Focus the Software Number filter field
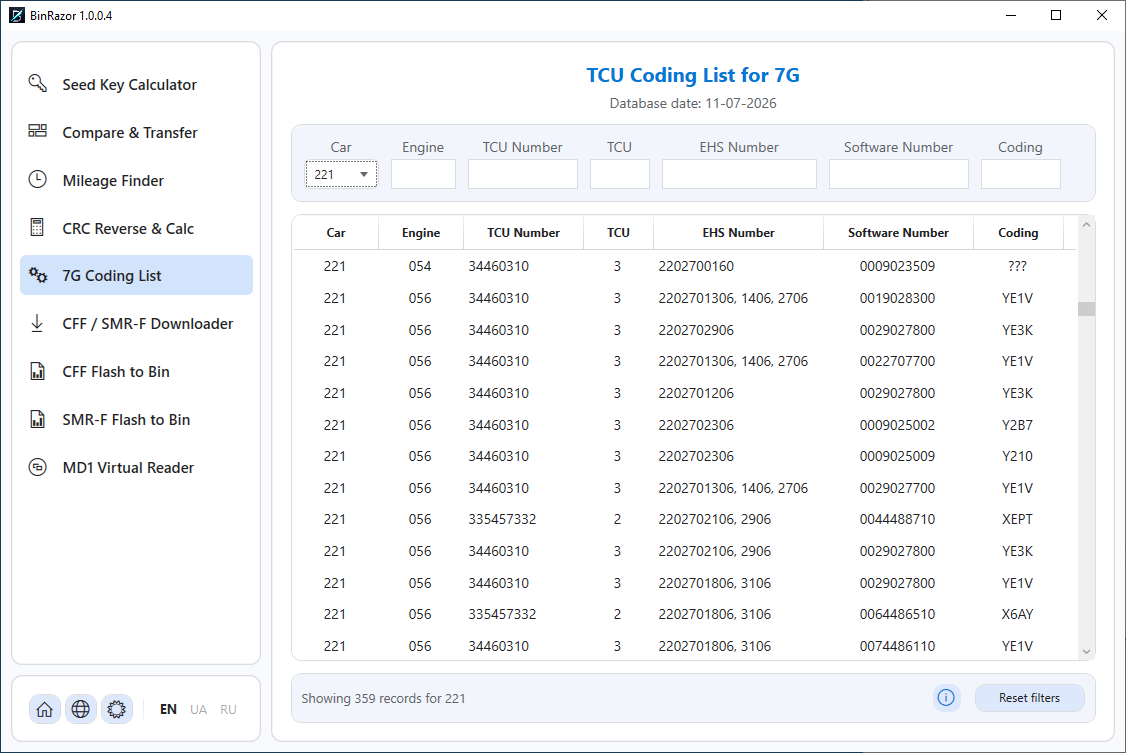This screenshot has height=753, width=1126. pyautogui.click(x=898, y=174)
